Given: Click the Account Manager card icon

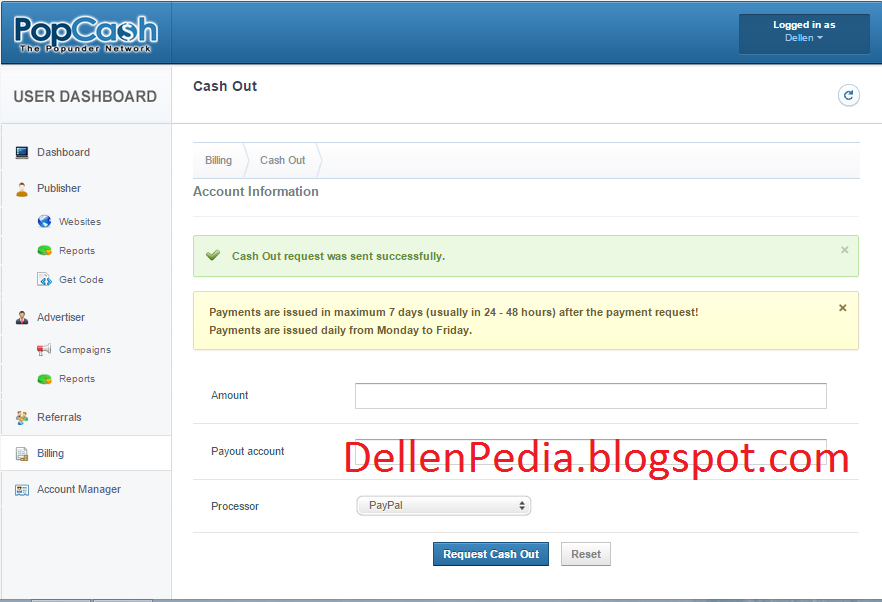Looking at the screenshot, I should [x=22, y=490].
